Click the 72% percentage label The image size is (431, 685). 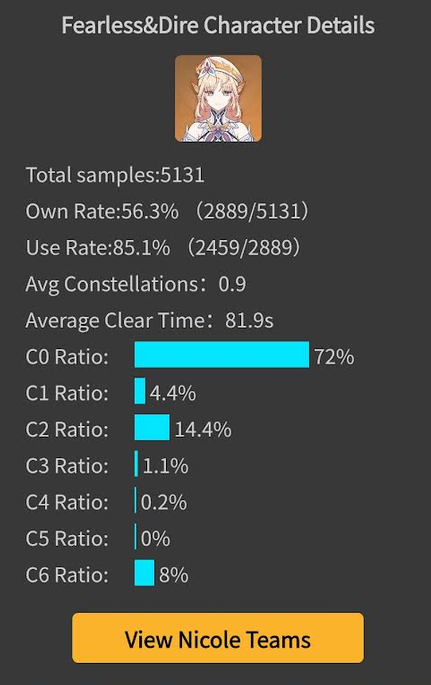[x=334, y=356]
